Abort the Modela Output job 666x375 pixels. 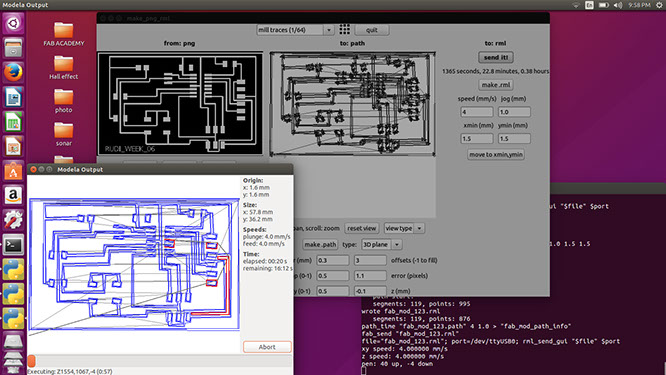pyautogui.click(x=267, y=347)
